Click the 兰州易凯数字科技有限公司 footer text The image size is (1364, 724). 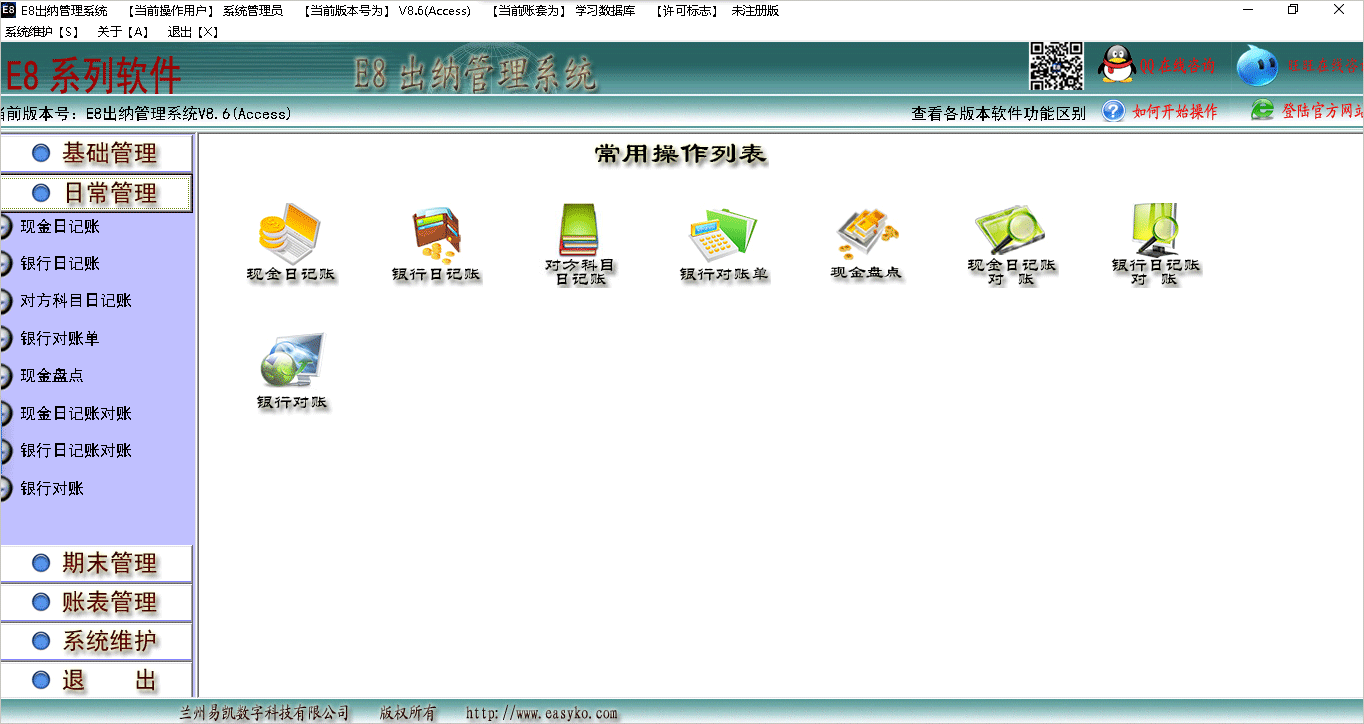[264, 713]
